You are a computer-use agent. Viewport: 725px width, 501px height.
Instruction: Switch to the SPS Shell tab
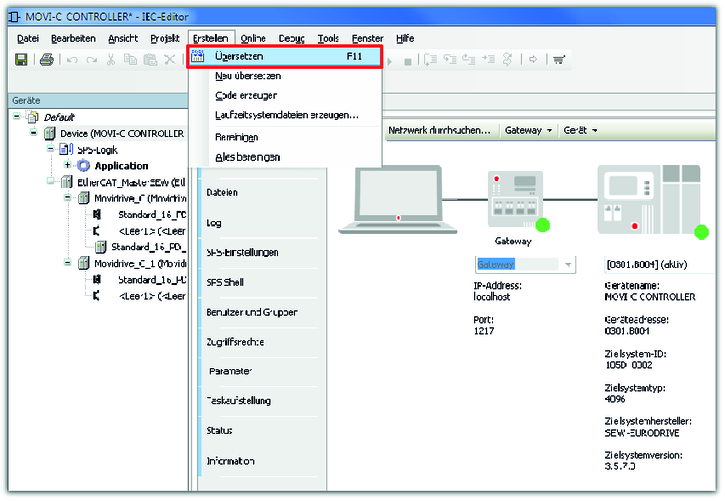point(225,282)
